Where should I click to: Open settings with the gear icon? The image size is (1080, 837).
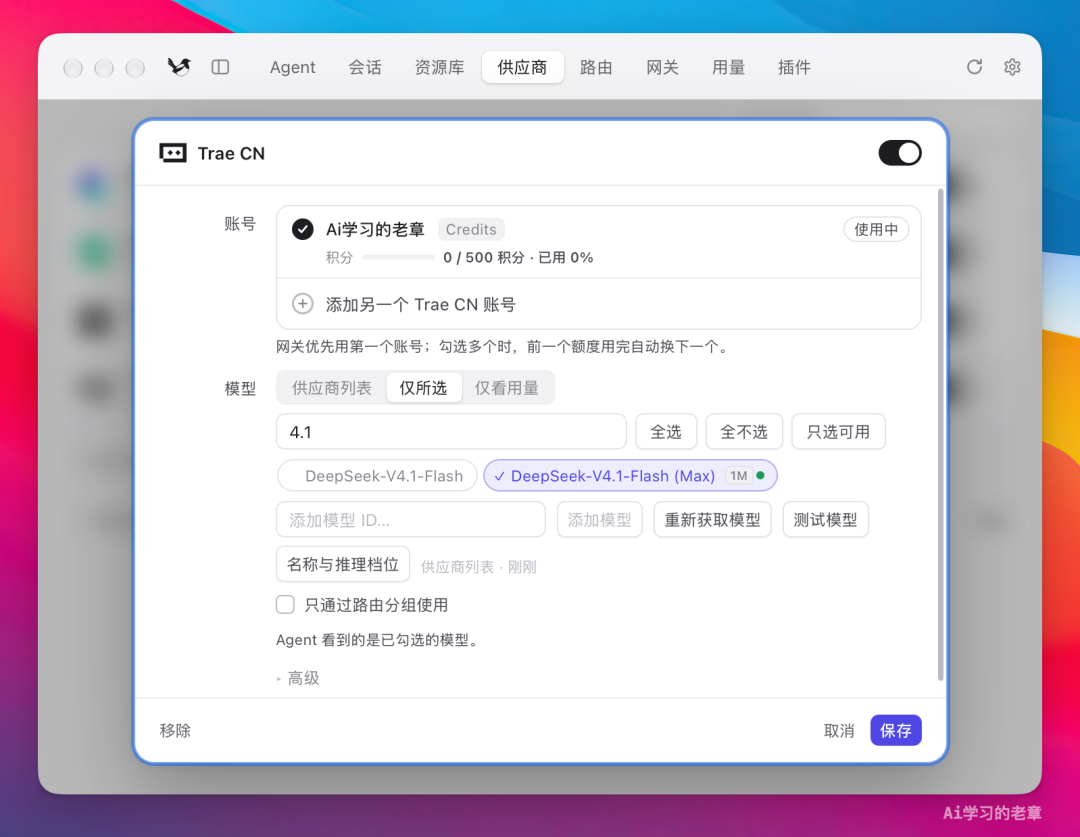(x=1012, y=67)
